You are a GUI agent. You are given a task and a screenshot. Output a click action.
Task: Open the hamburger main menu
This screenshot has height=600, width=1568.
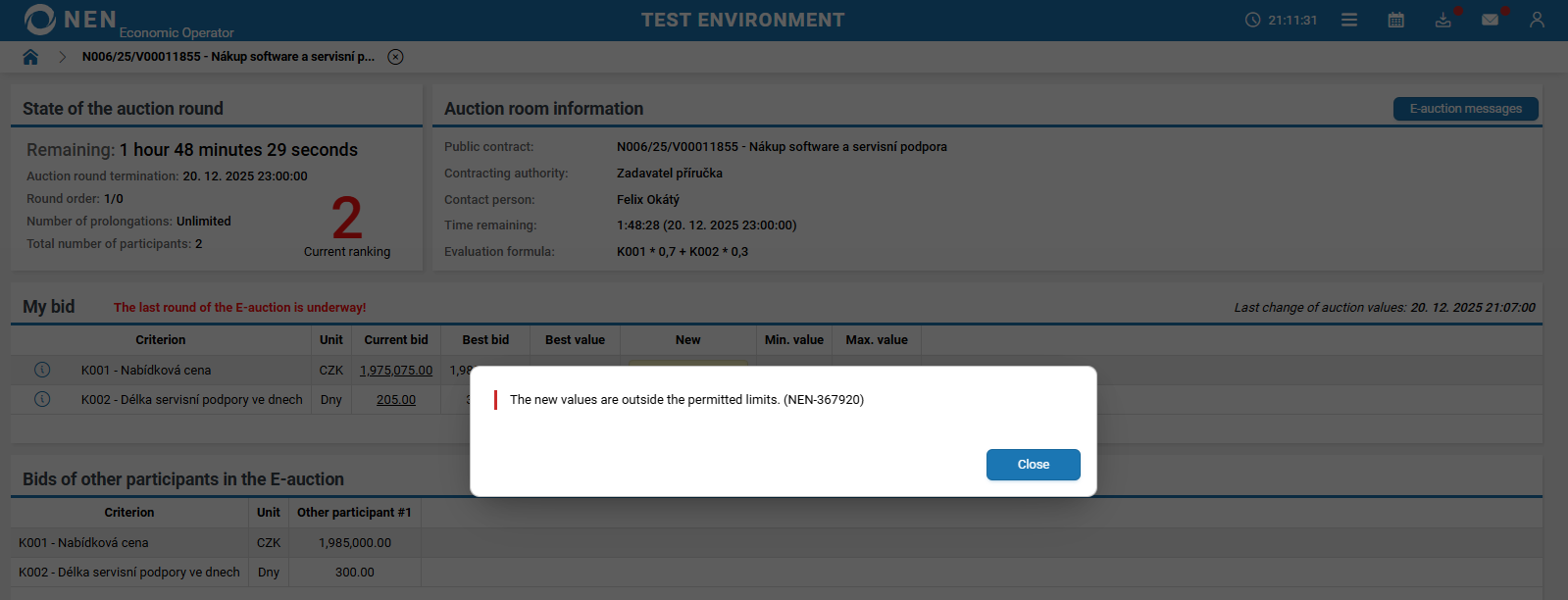tap(1349, 20)
